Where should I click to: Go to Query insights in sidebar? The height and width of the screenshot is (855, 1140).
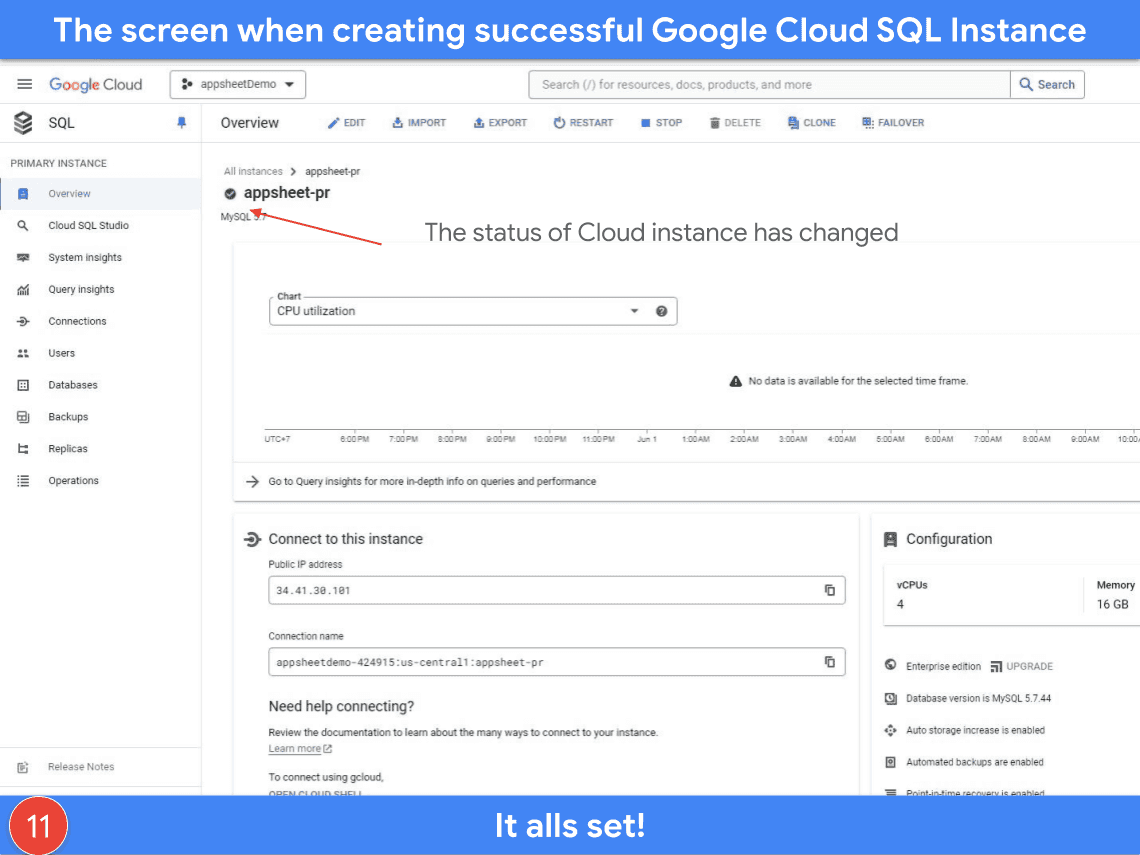coord(81,290)
